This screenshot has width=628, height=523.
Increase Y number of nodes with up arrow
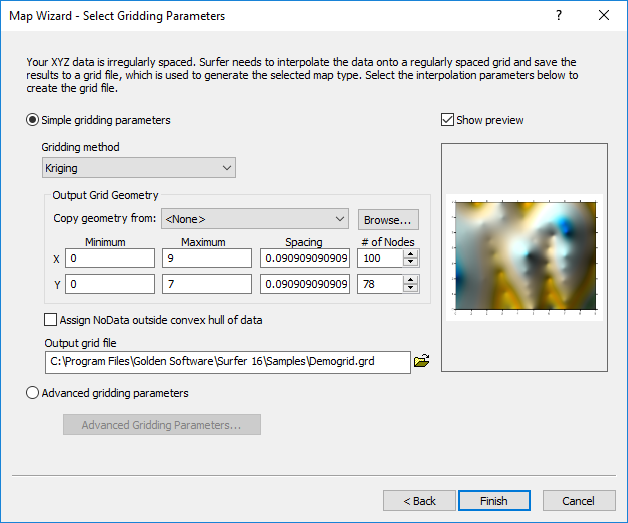(x=411, y=280)
